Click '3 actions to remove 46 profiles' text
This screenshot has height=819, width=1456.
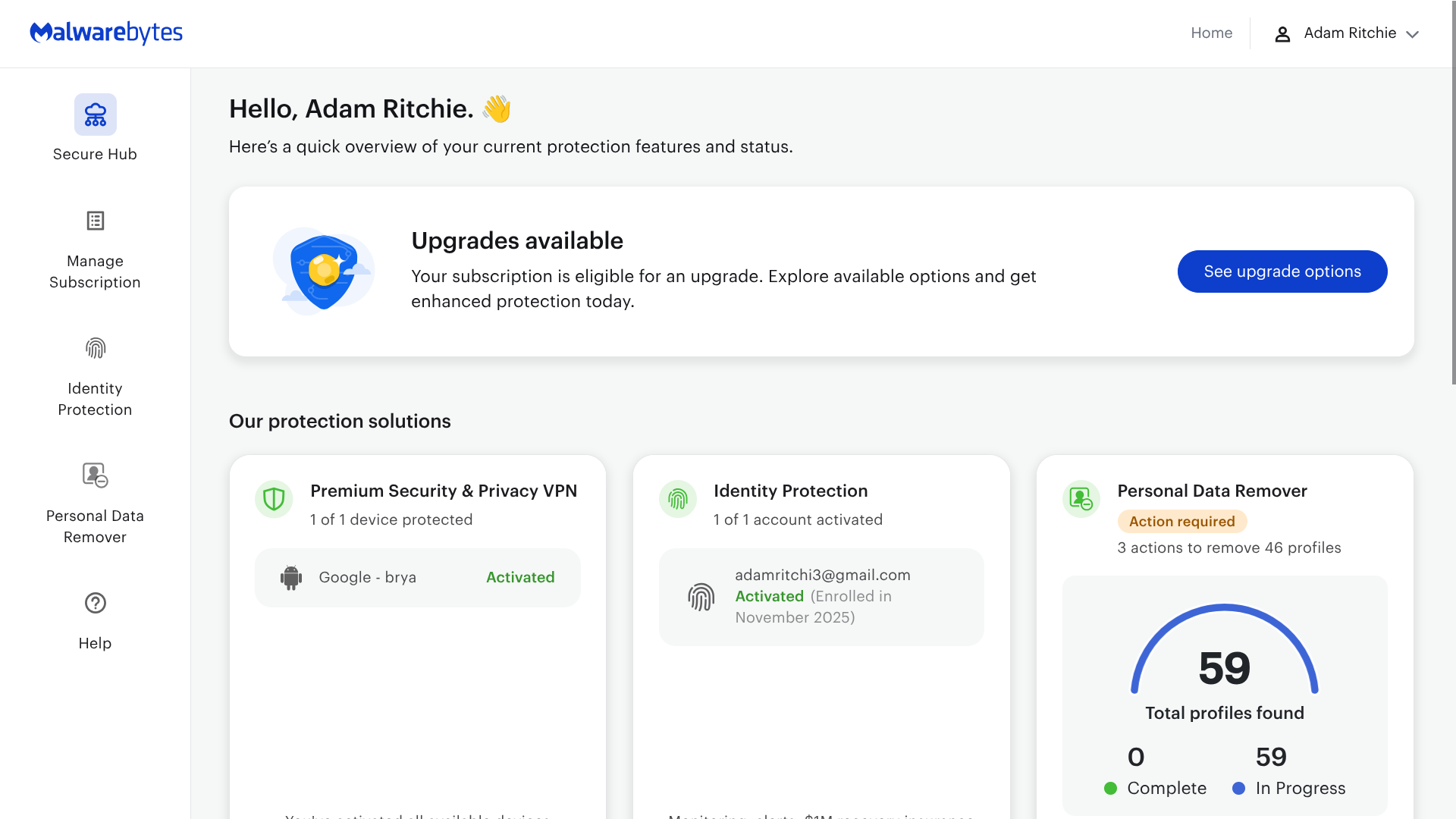(x=1229, y=548)
